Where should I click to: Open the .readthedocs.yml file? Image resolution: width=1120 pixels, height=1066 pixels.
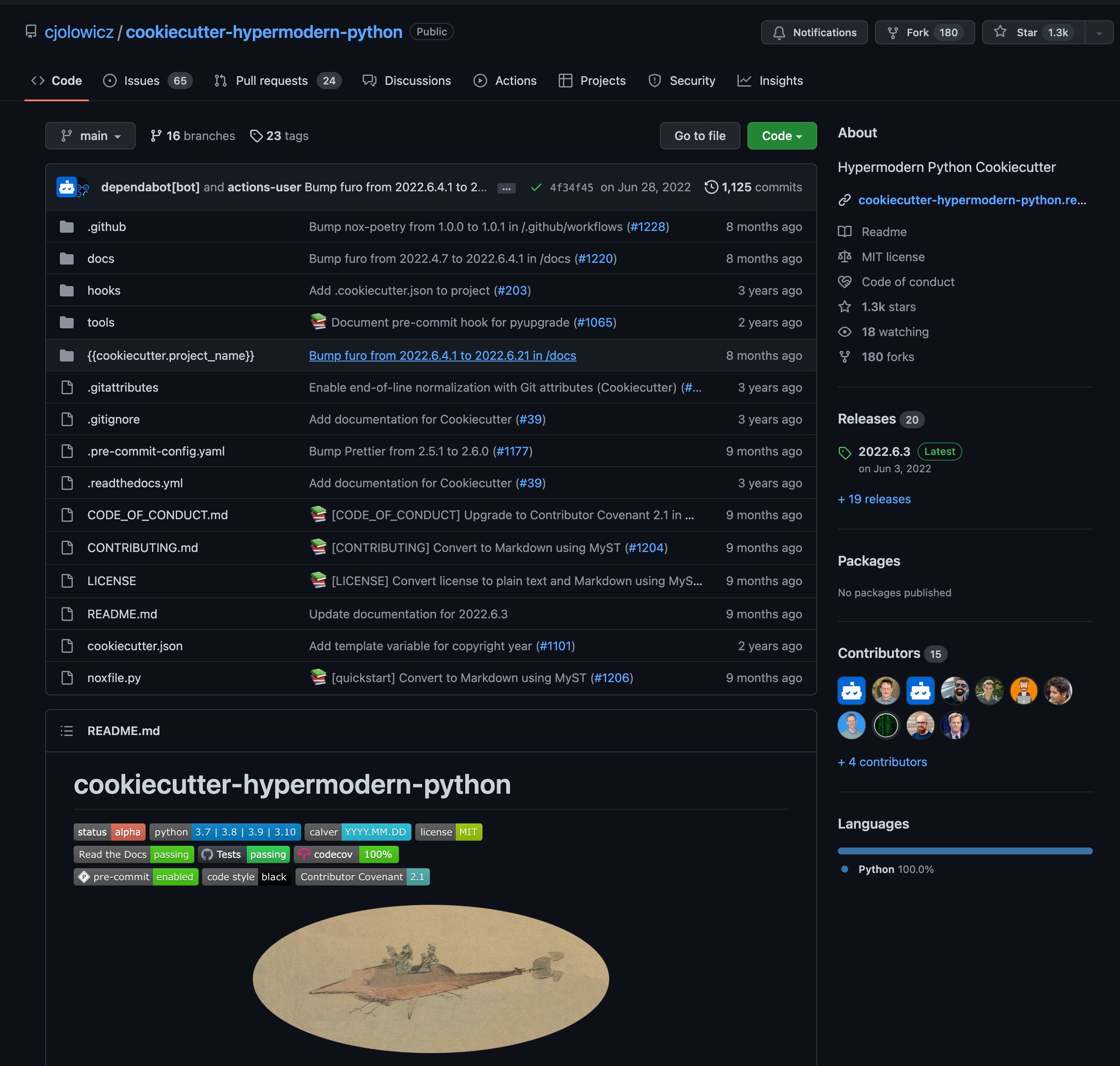coord(135,483)
